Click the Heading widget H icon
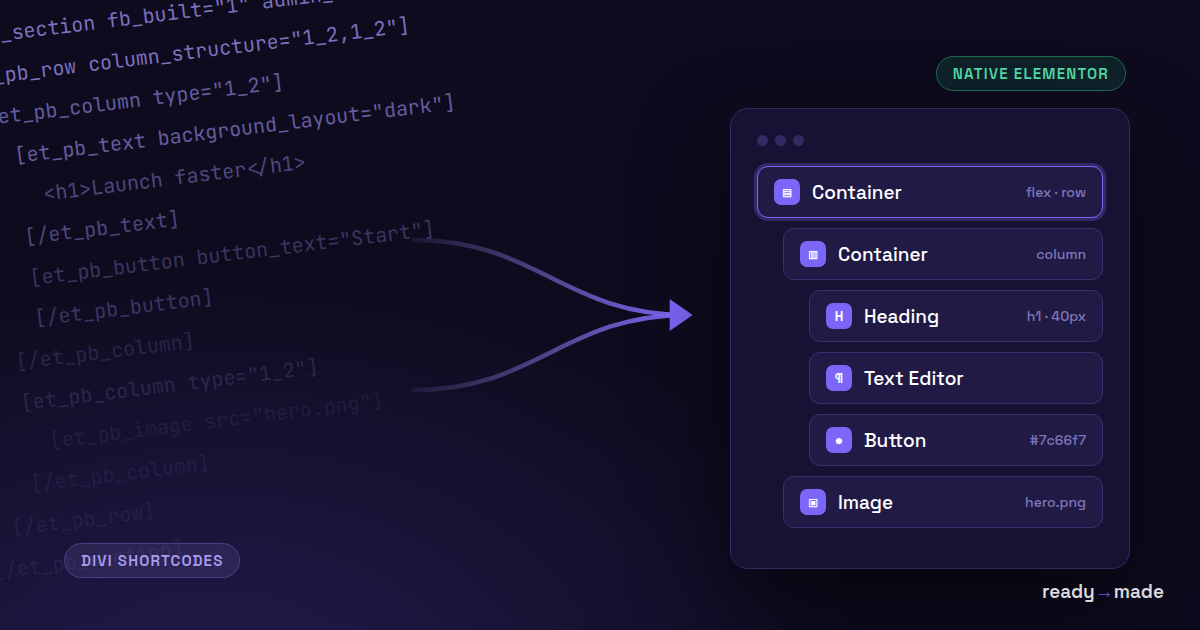The width and height of the screenshot is (1200, 630). [x=839, y=316]
